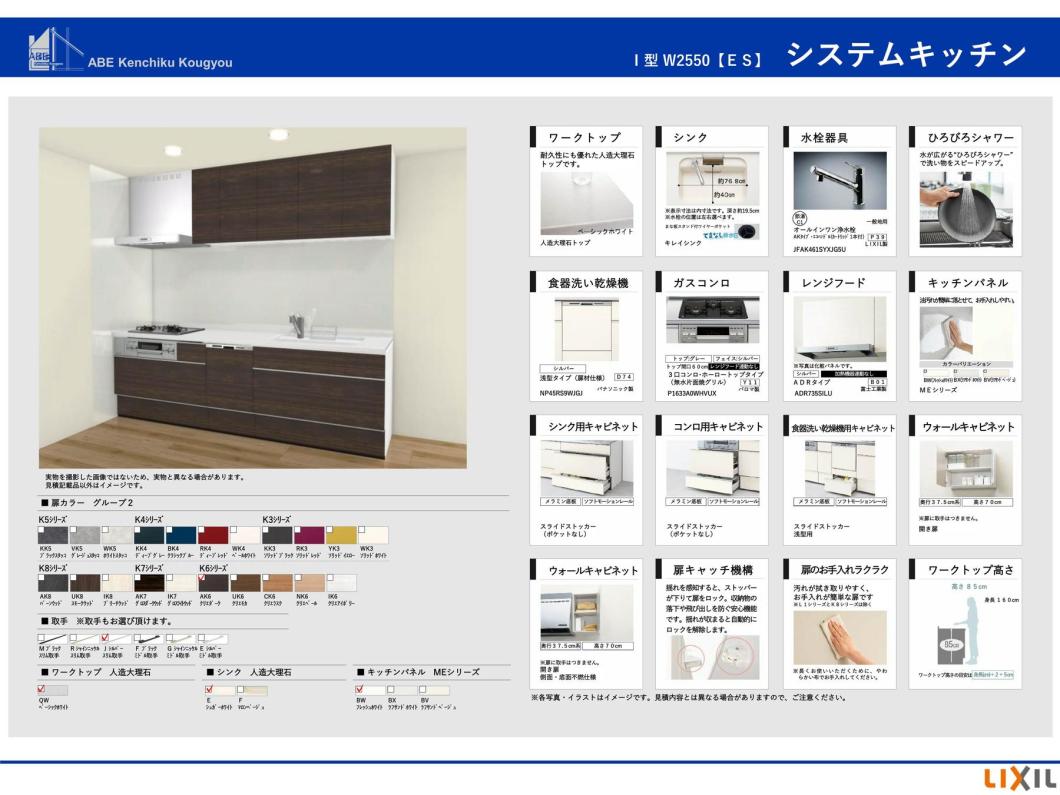The width and height of the screenshot is (1060, 795).
Task: Select the ワークトップ feature card image
Action: point(586,203)
